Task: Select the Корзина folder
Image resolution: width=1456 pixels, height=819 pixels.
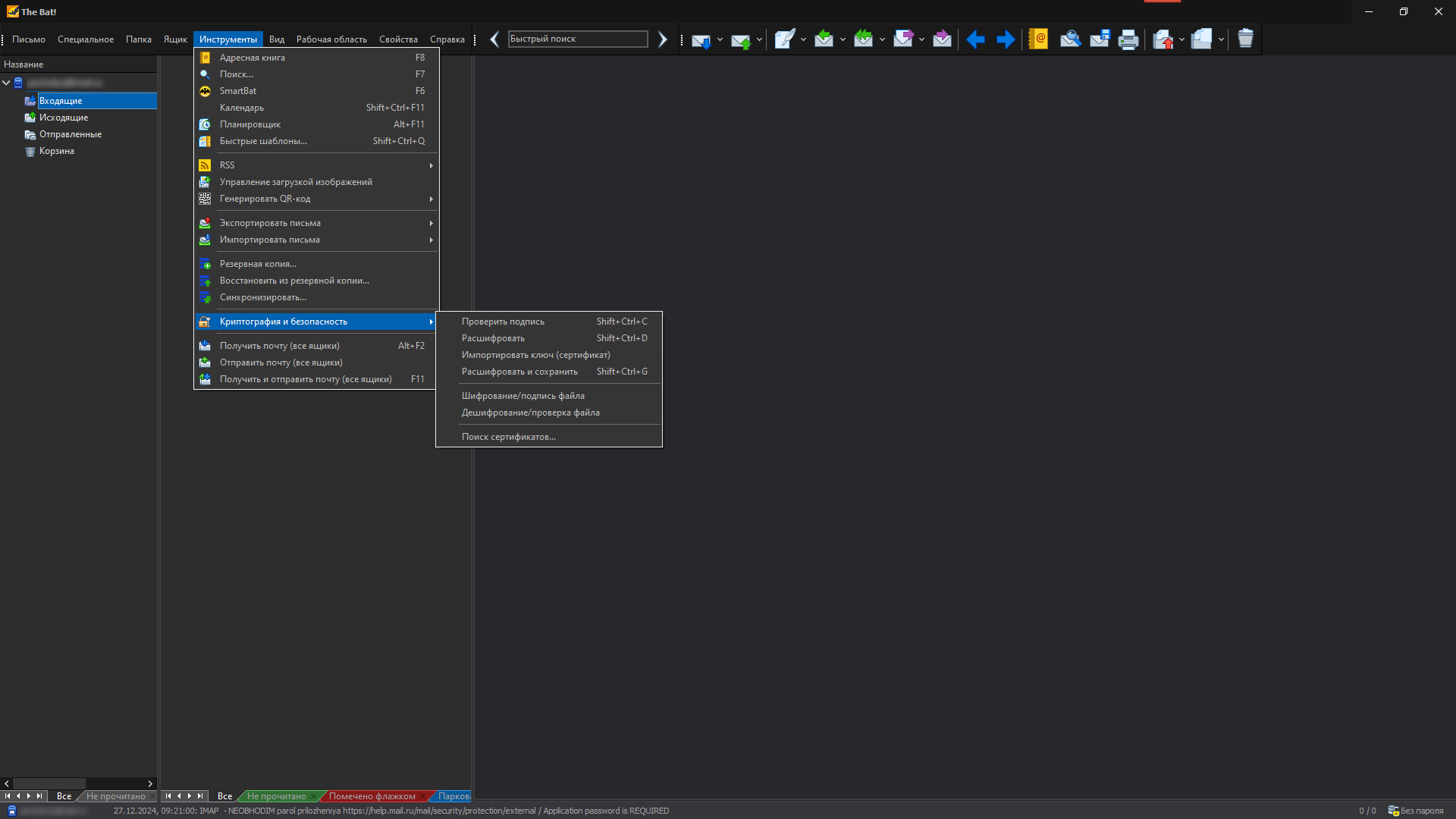Action: click(56, 151)
